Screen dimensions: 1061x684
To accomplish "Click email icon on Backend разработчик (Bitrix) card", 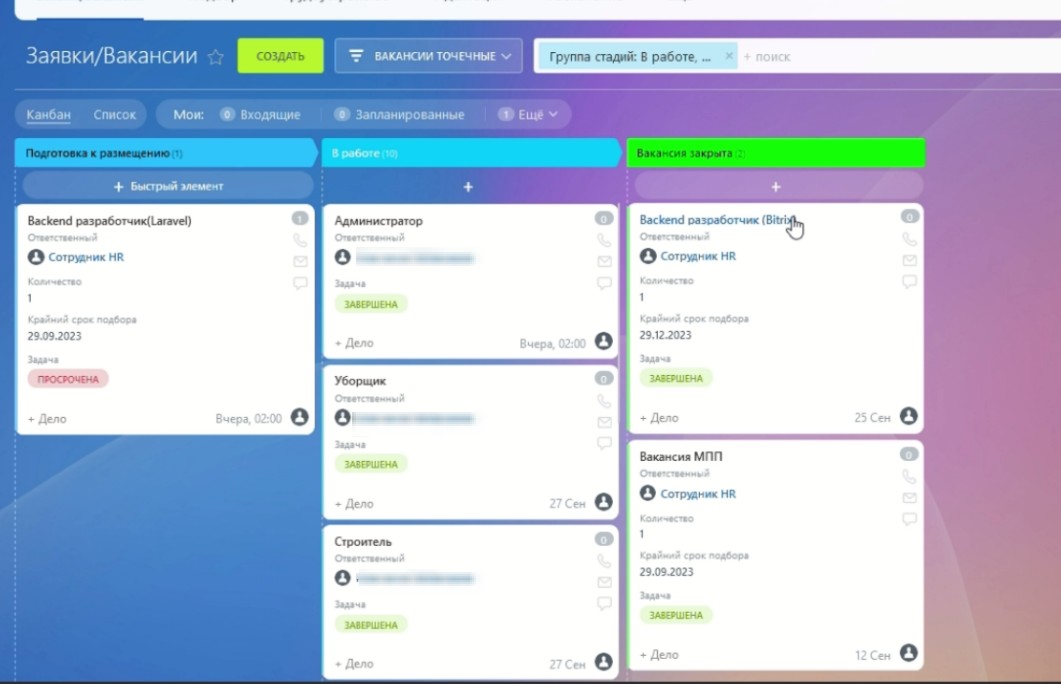I will point(908,261).
